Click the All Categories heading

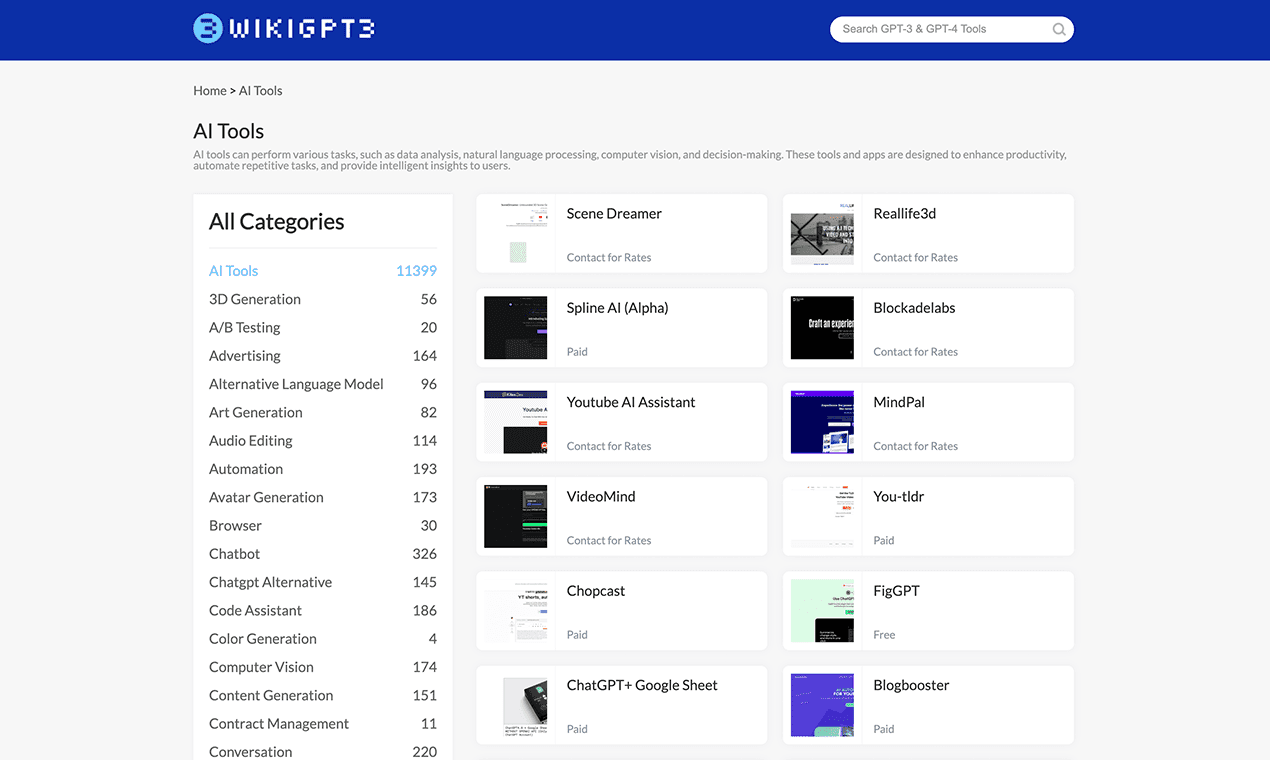(x=277, y=222)
